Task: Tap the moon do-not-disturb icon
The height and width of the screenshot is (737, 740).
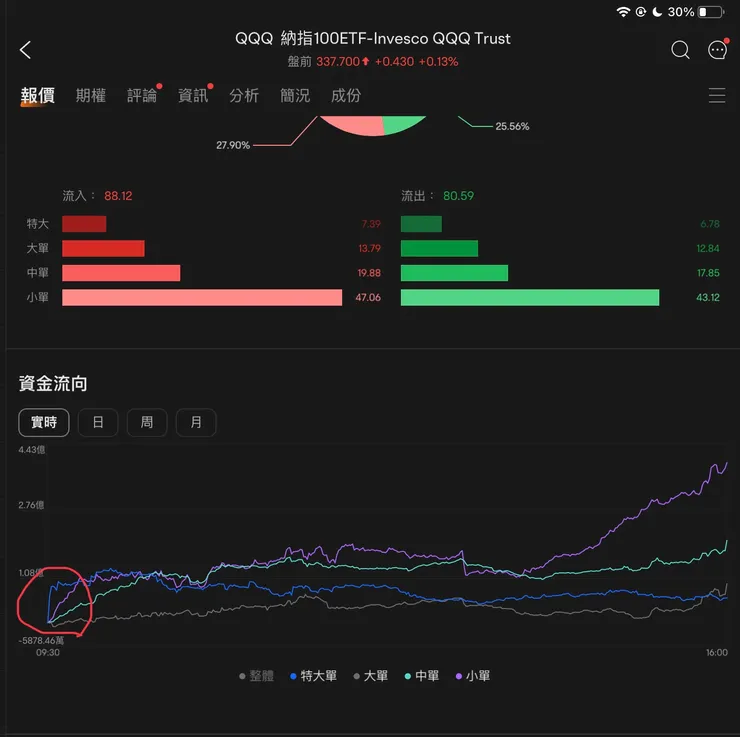Action: (657, 12)
